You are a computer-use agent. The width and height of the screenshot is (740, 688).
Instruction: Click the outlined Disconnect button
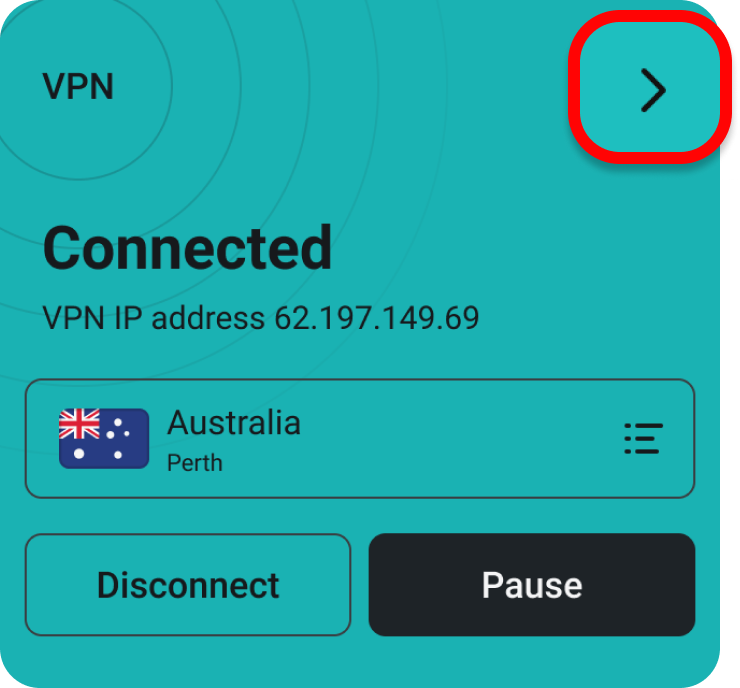(188, 585)
